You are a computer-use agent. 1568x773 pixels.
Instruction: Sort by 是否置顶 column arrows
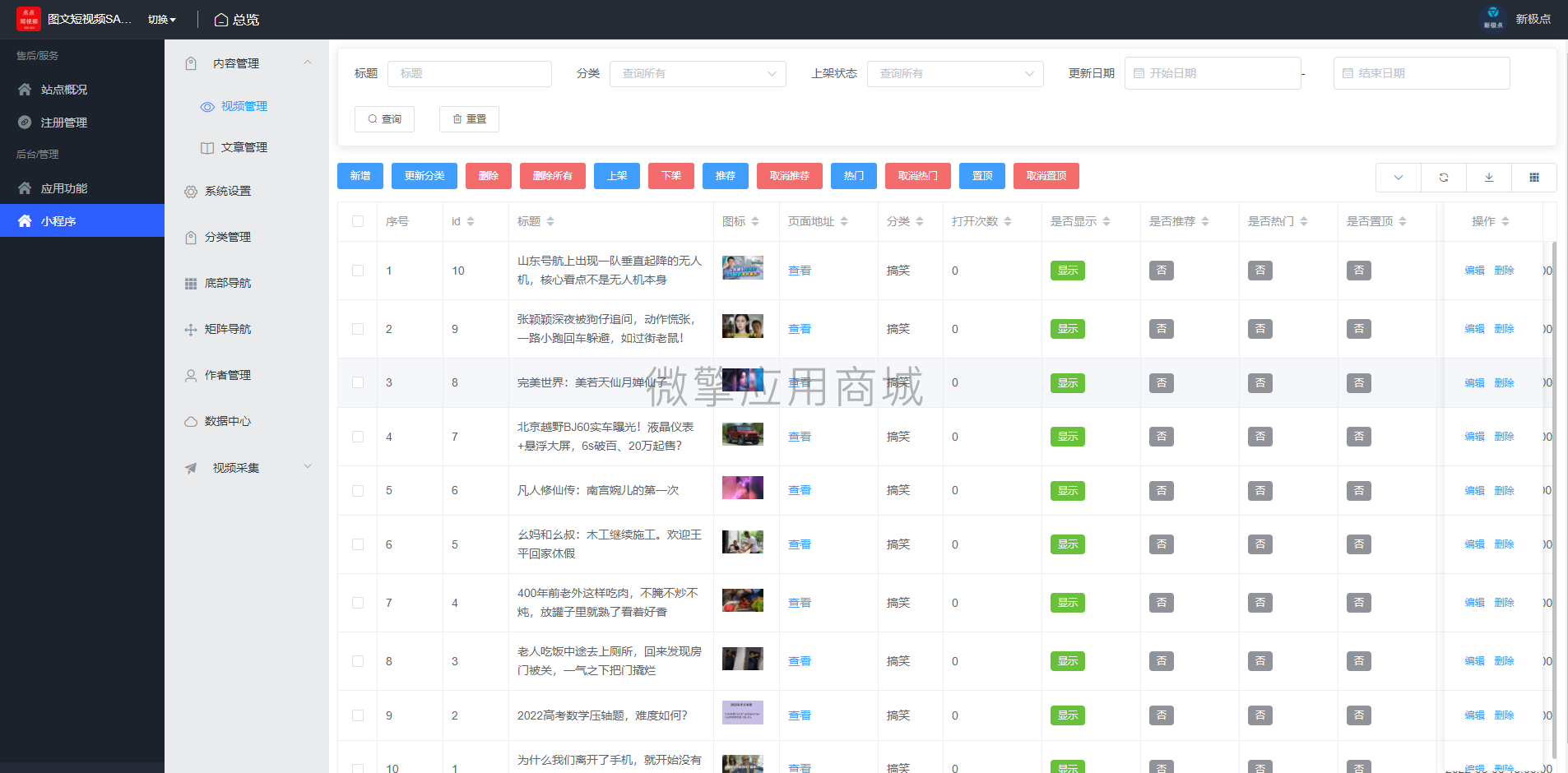(x=1403, y=221)
